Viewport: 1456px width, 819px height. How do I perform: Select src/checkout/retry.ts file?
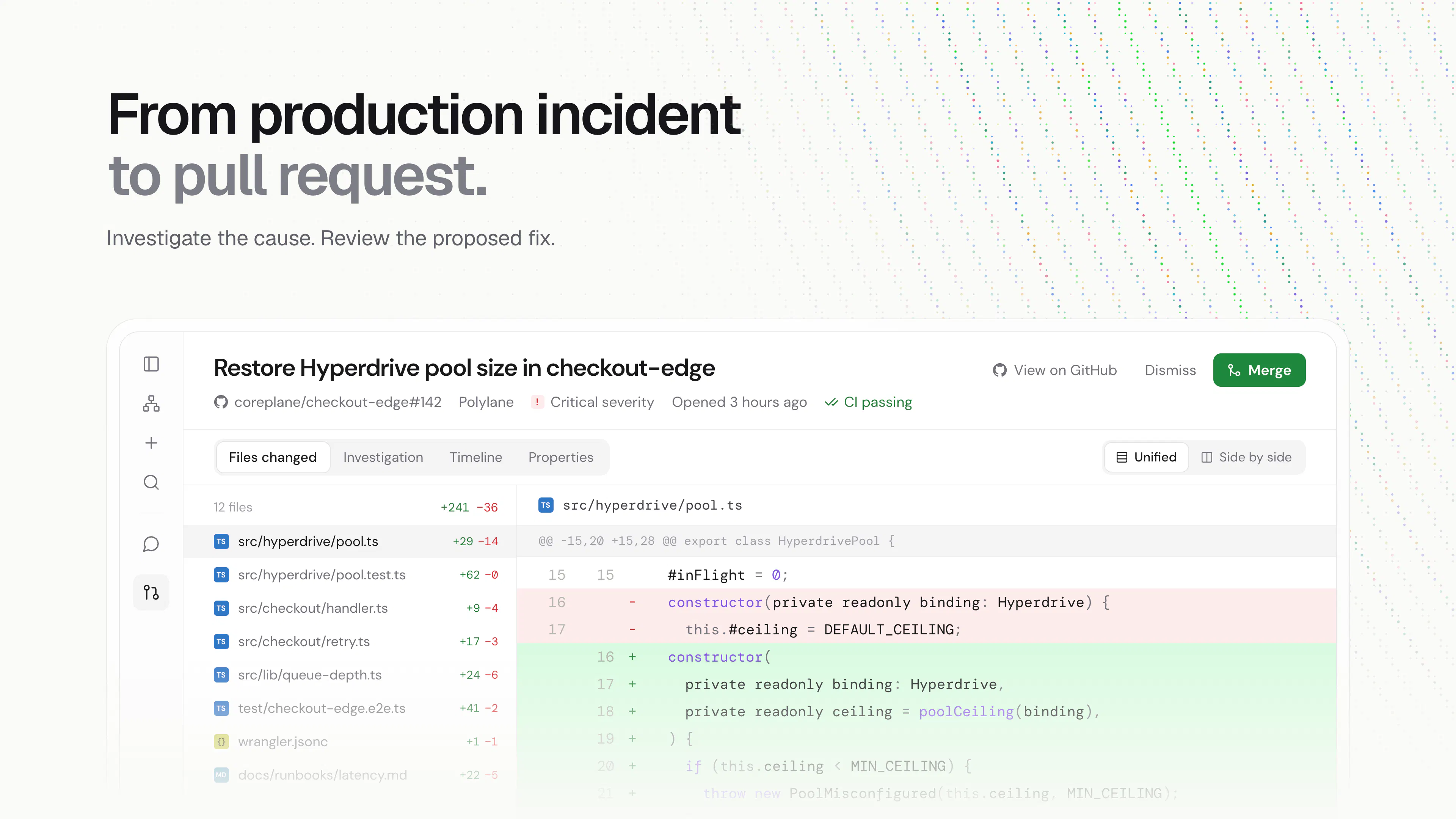point(350,642)
